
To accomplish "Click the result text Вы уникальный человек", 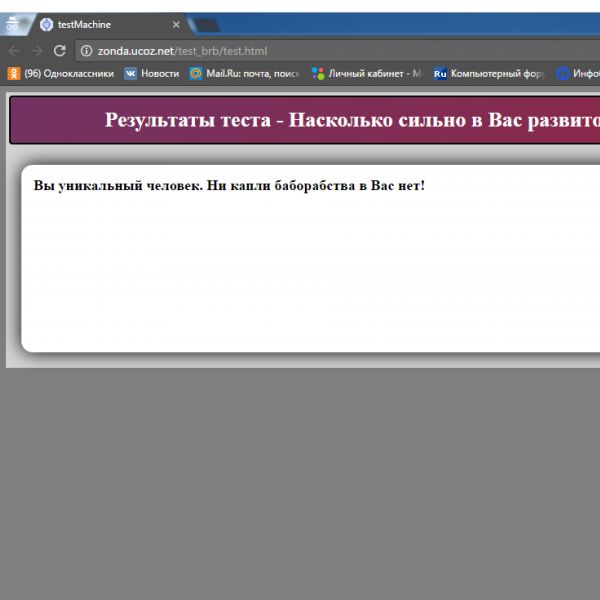I will point(229,186).
